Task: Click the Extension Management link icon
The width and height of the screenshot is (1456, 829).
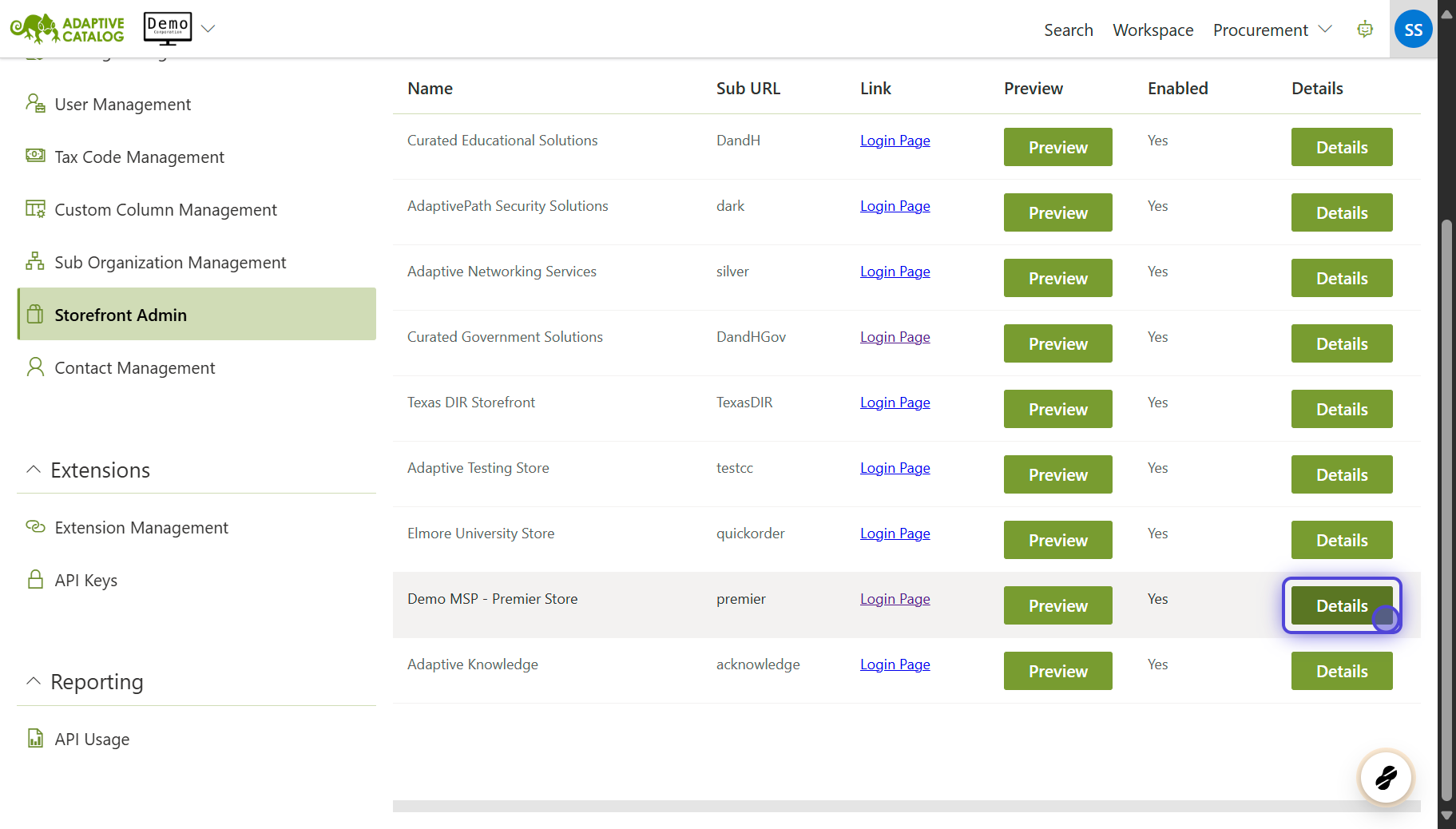Action: click(35, 526)
